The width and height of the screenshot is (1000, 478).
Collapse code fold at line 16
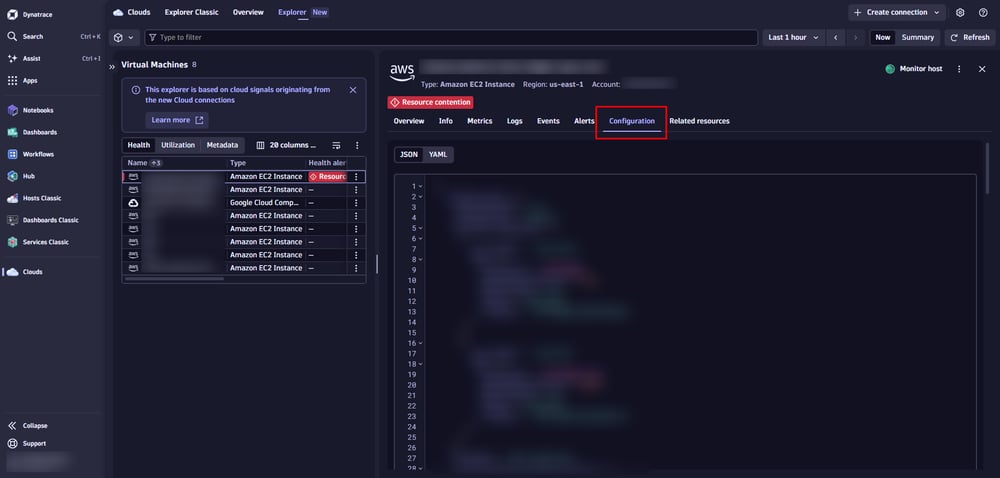click(x=420, y=344)
